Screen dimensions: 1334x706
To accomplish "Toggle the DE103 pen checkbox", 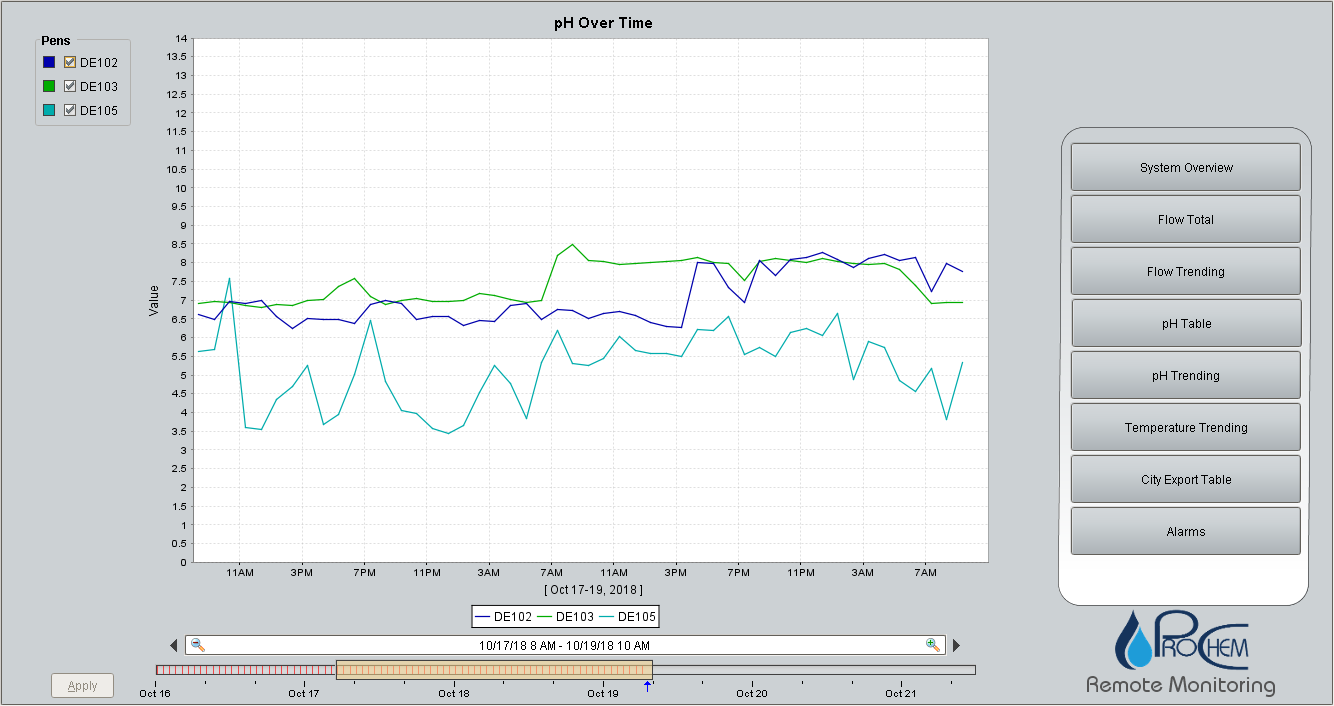I will (70, 86).
